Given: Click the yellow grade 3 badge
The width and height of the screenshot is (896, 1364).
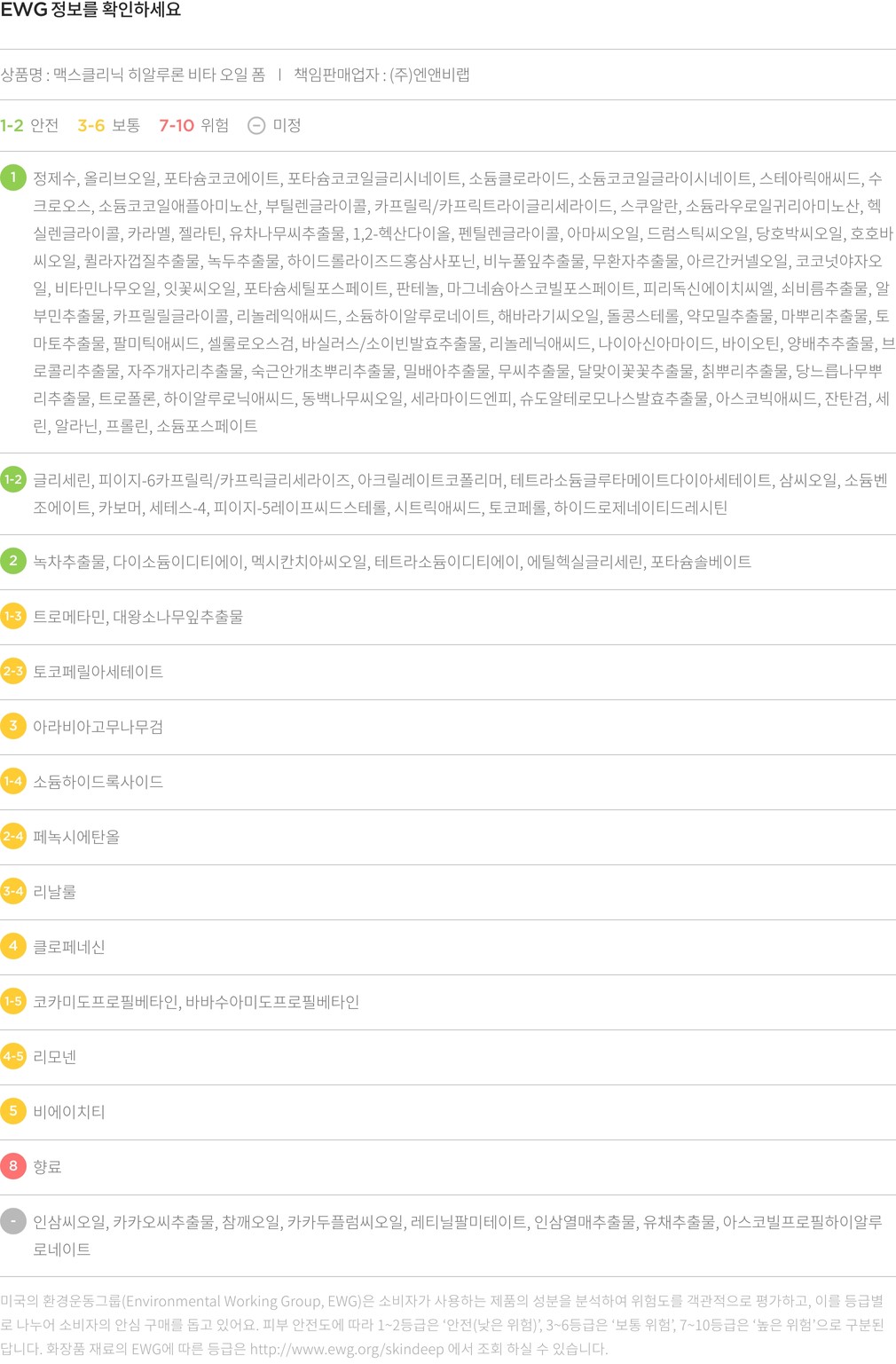Looking at the screenshot, I should [13, 726].
